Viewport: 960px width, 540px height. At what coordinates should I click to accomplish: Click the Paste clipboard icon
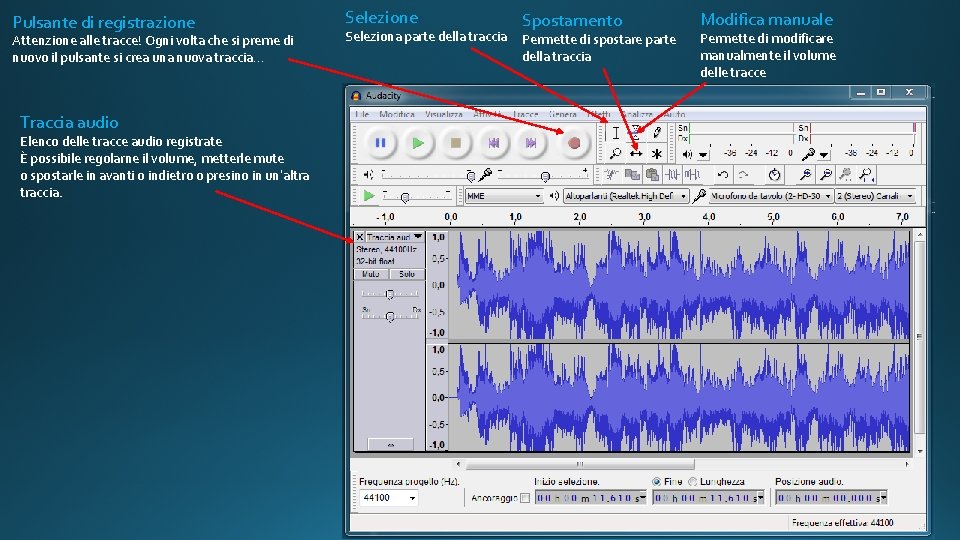coord(653,175)
